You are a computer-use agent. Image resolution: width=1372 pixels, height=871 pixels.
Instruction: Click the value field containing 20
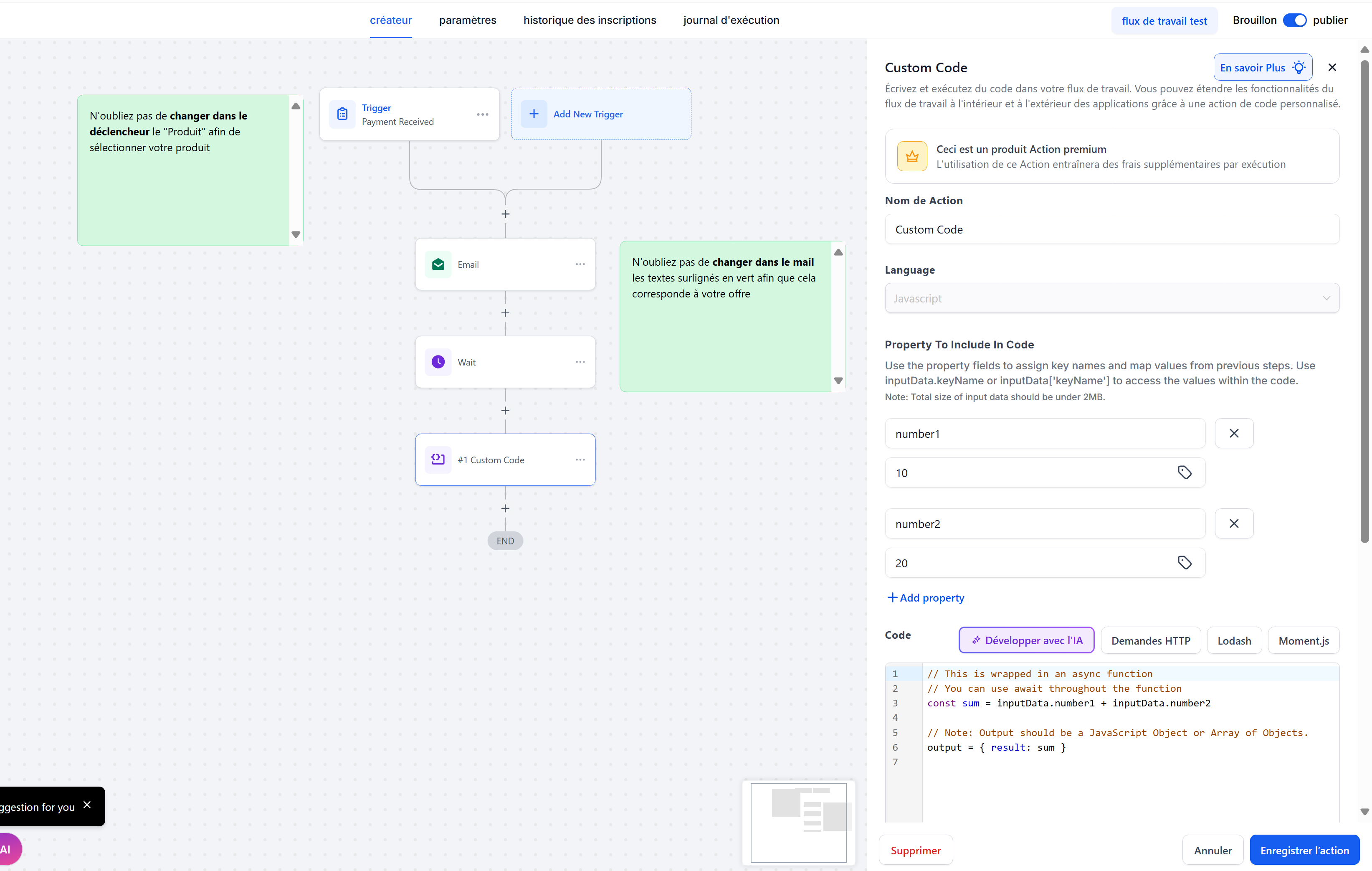pyautogui.click(x=1045, y=563)
